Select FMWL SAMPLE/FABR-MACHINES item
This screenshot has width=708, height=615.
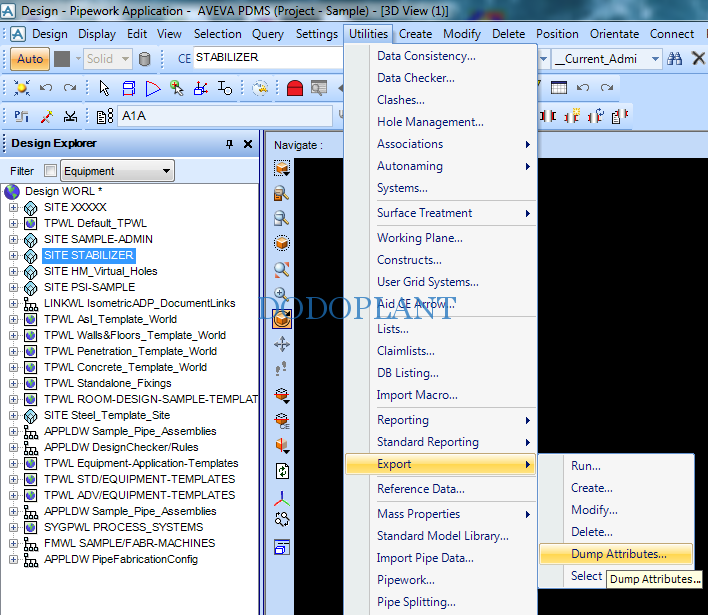pos(129,543)
